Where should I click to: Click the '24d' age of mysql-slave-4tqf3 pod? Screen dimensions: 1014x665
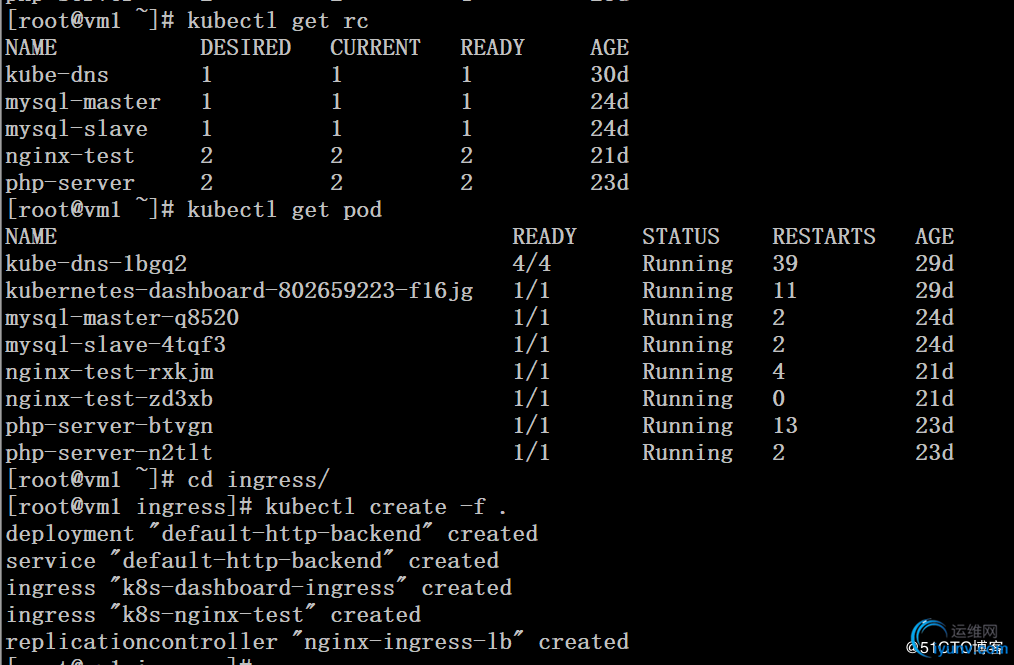934,345
